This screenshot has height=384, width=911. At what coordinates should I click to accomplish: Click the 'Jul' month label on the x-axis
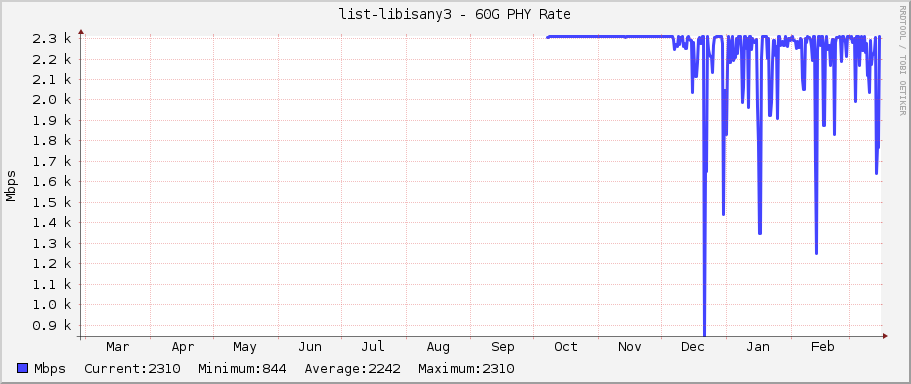point(372,347)
